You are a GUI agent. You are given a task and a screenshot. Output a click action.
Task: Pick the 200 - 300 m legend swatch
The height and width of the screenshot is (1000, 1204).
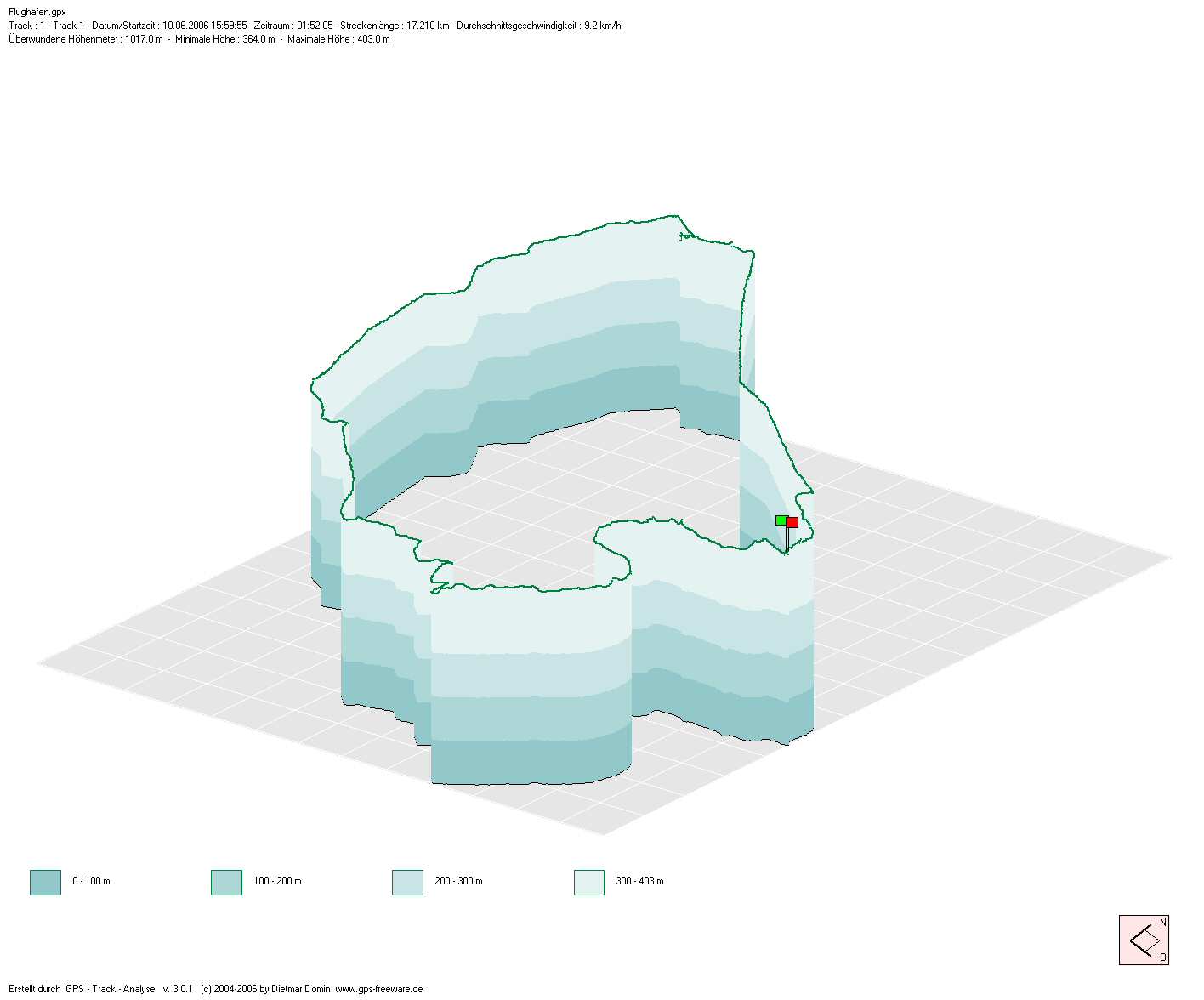[407, 882]
